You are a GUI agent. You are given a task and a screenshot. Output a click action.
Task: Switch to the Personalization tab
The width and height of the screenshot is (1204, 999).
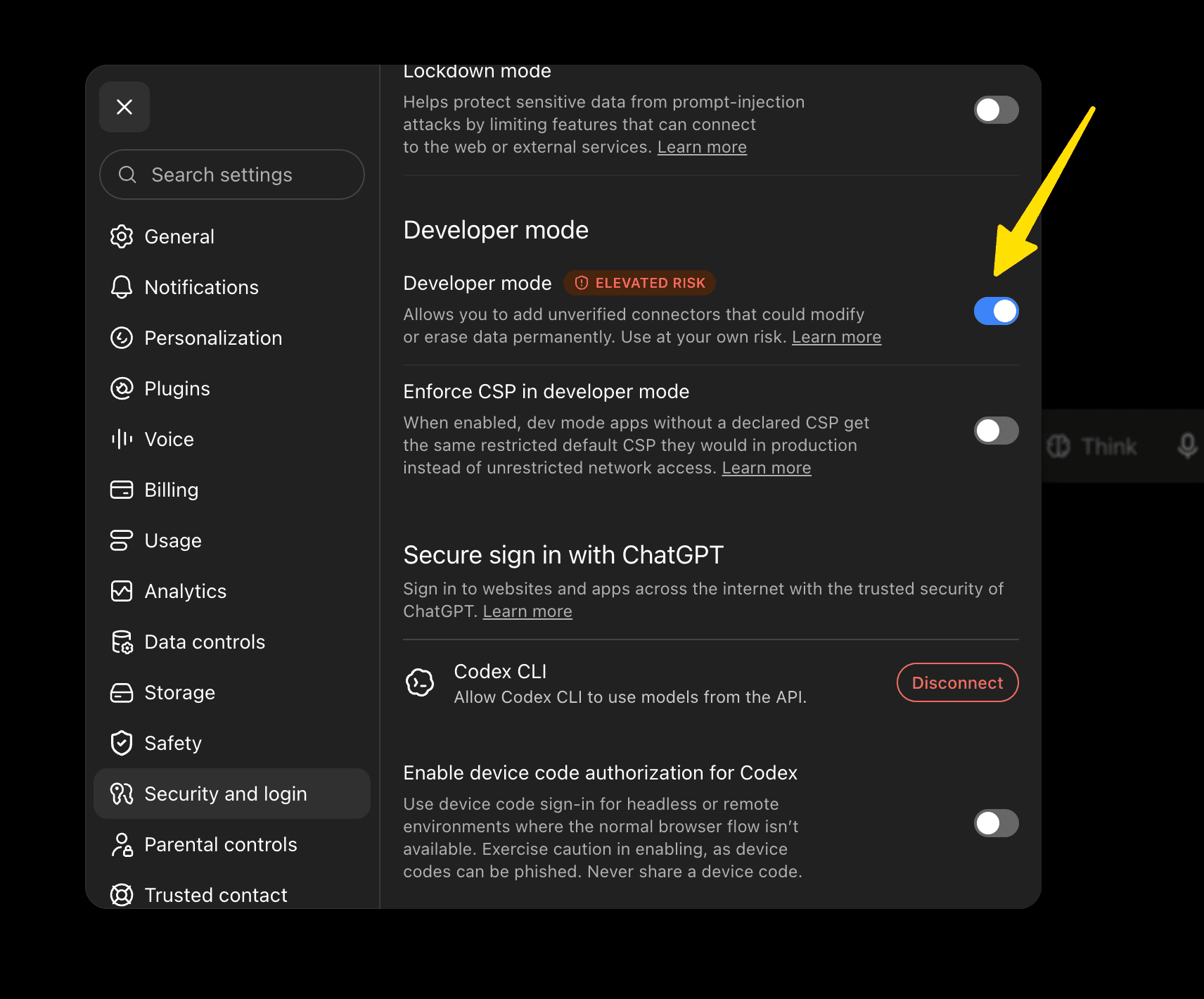click(232, 338)
